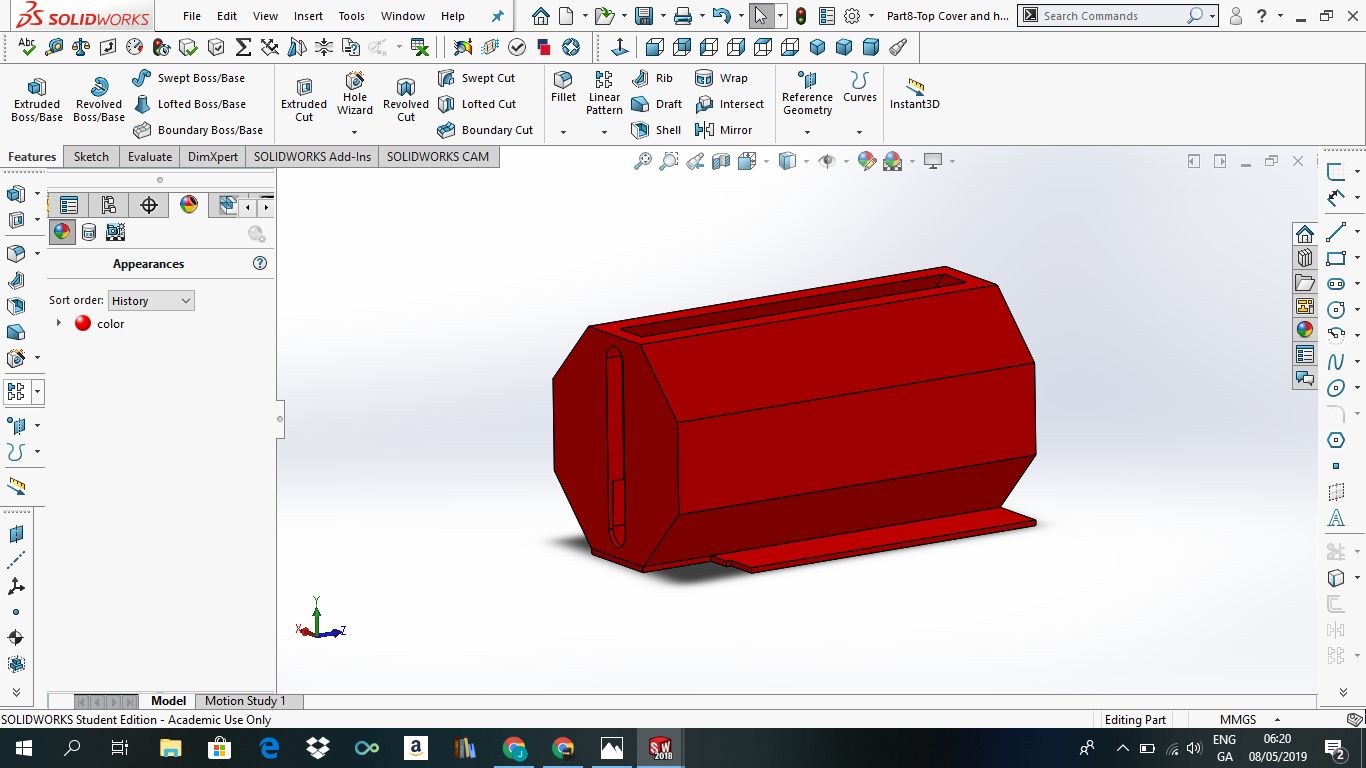
Task: Open the Curves tools
Action: pos(859,87)
